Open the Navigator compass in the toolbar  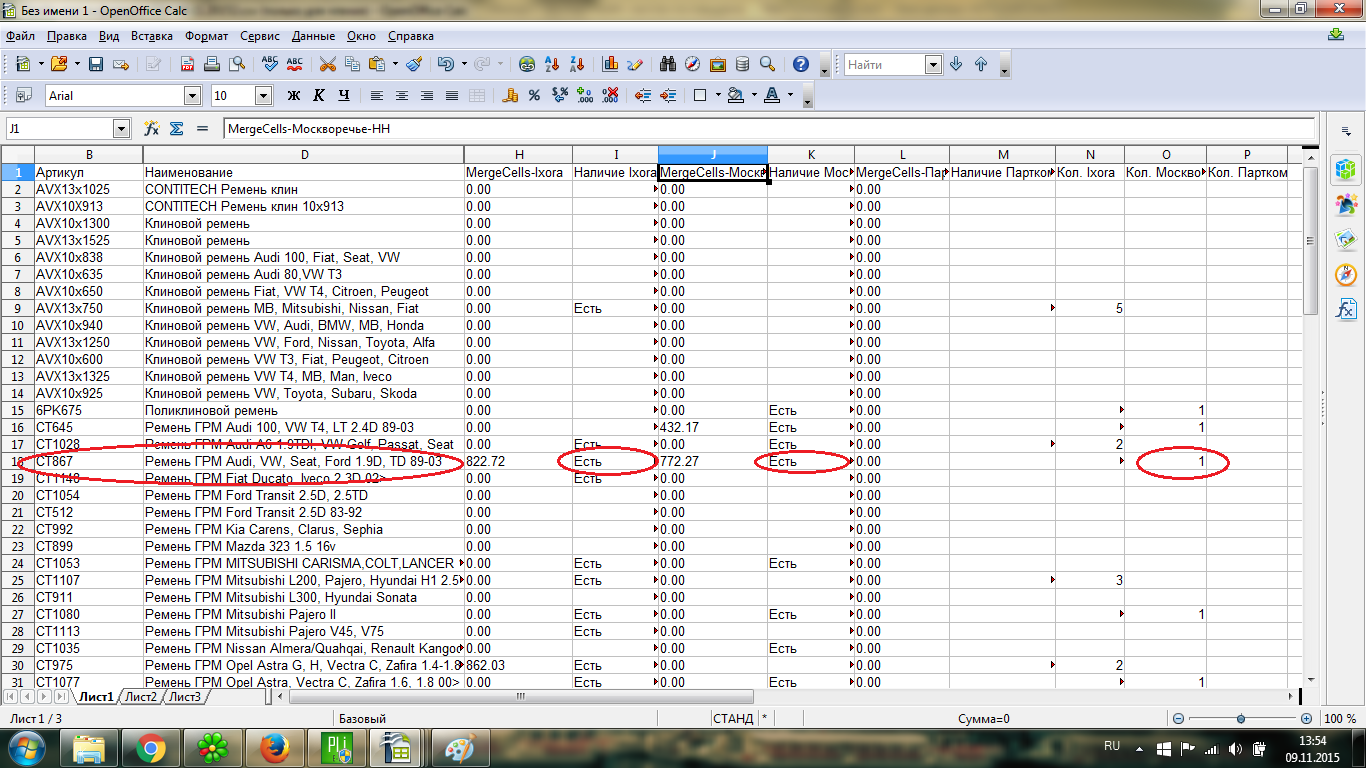pyautogui.click(x=693, y=64)
